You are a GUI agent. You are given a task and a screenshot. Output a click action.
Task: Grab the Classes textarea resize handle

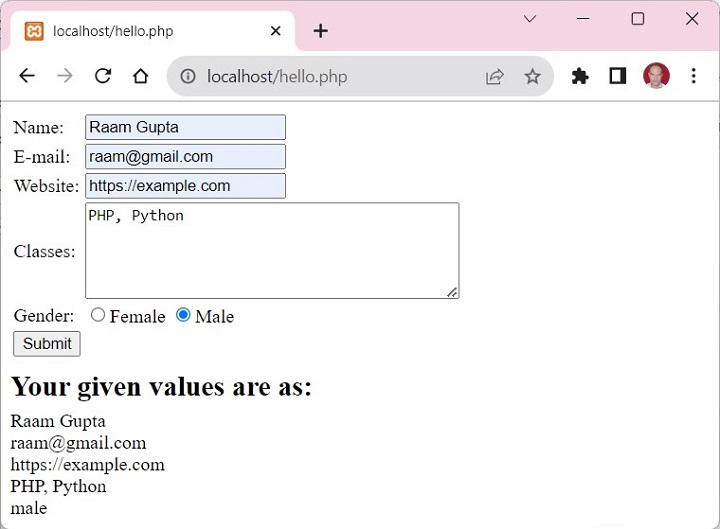coord(452,293)
